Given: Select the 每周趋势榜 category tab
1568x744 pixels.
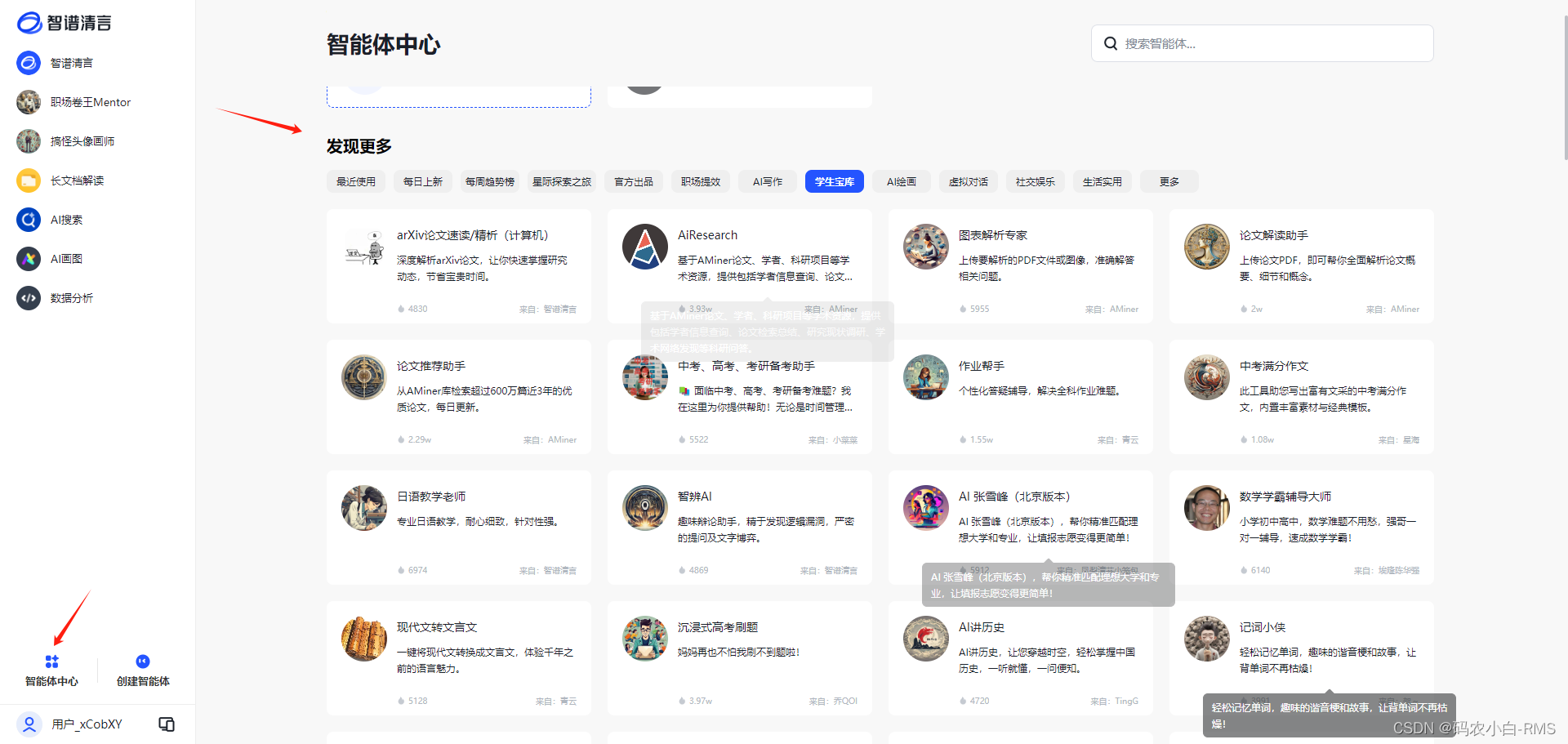Looking at the screenshot, I should pyautogui.click(x=490, y=181).
